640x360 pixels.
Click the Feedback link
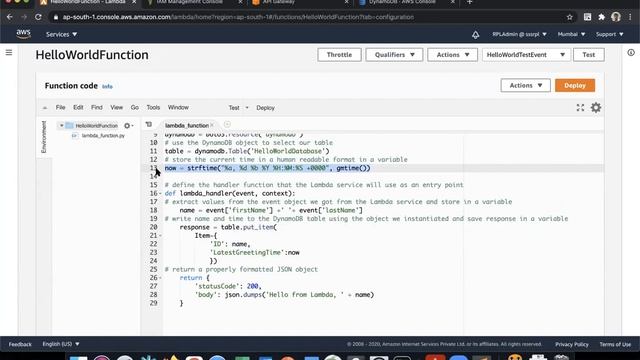20,344
